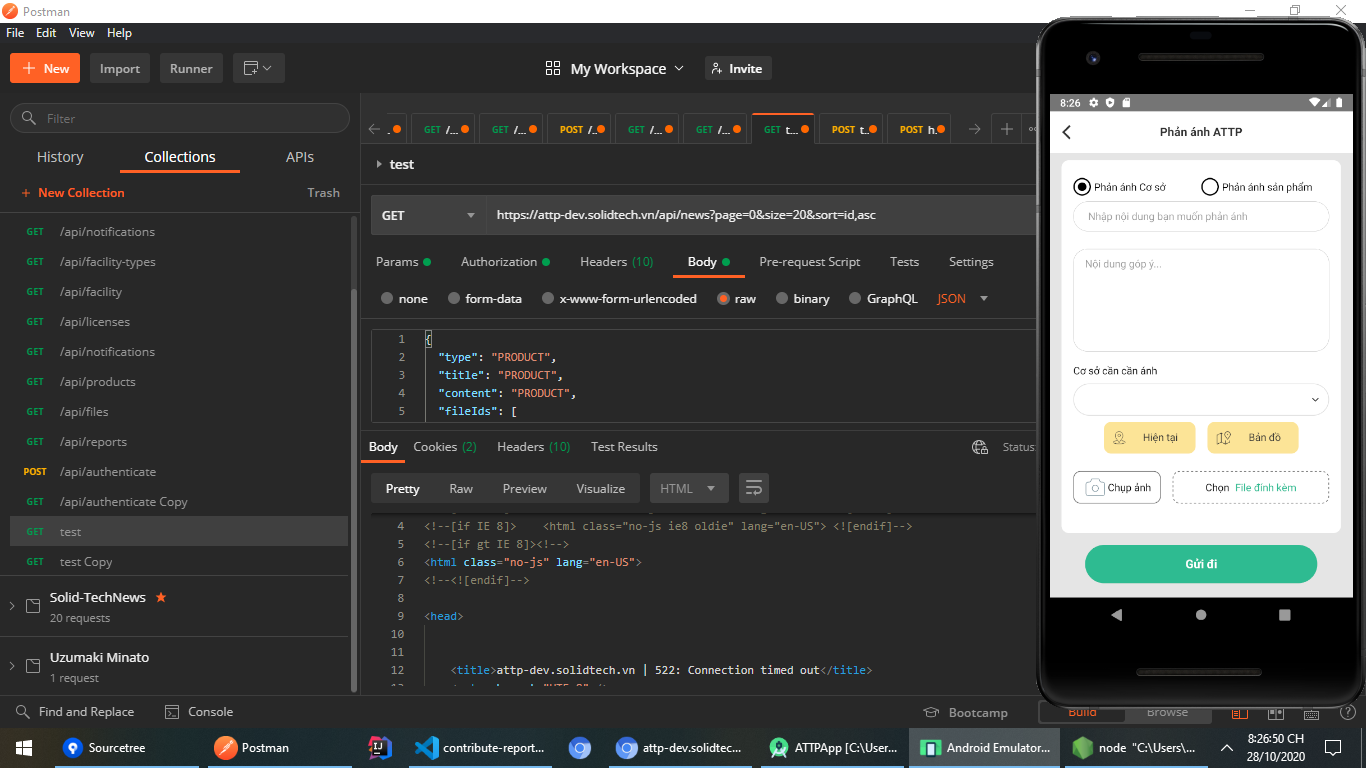Click the Find and Replace icon

point(20,712)
